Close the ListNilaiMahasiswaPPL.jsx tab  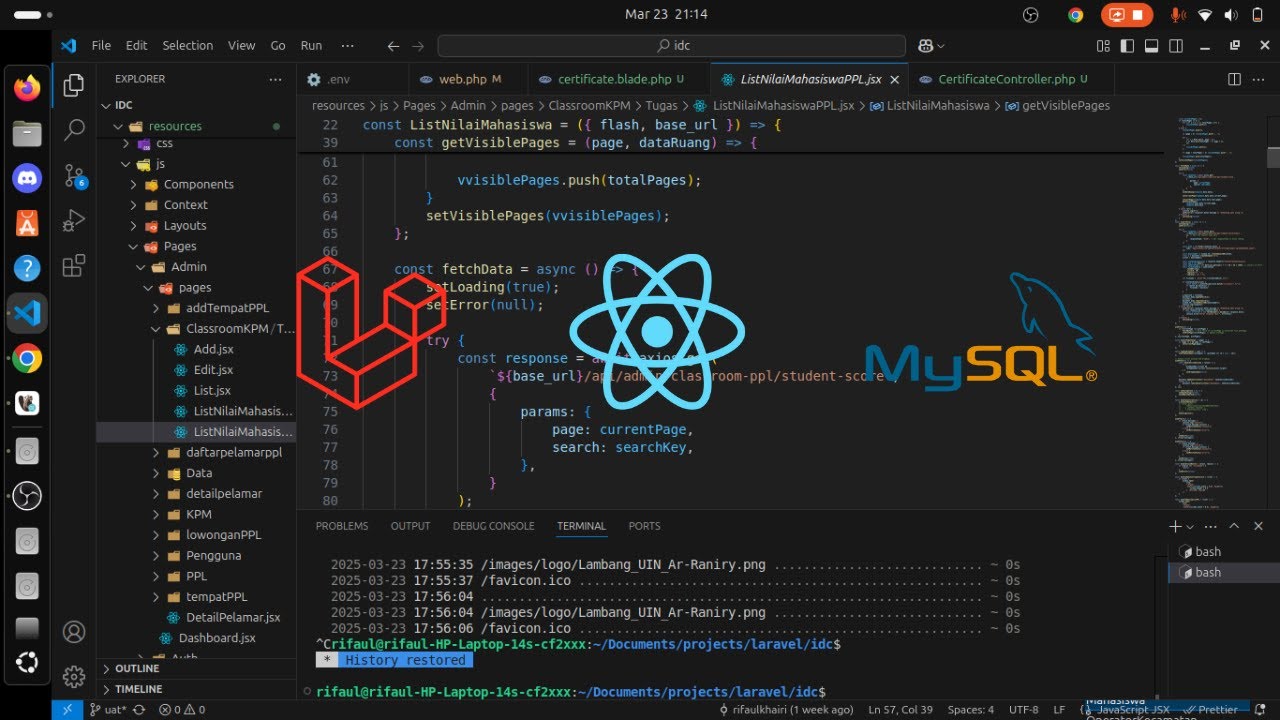895,79
